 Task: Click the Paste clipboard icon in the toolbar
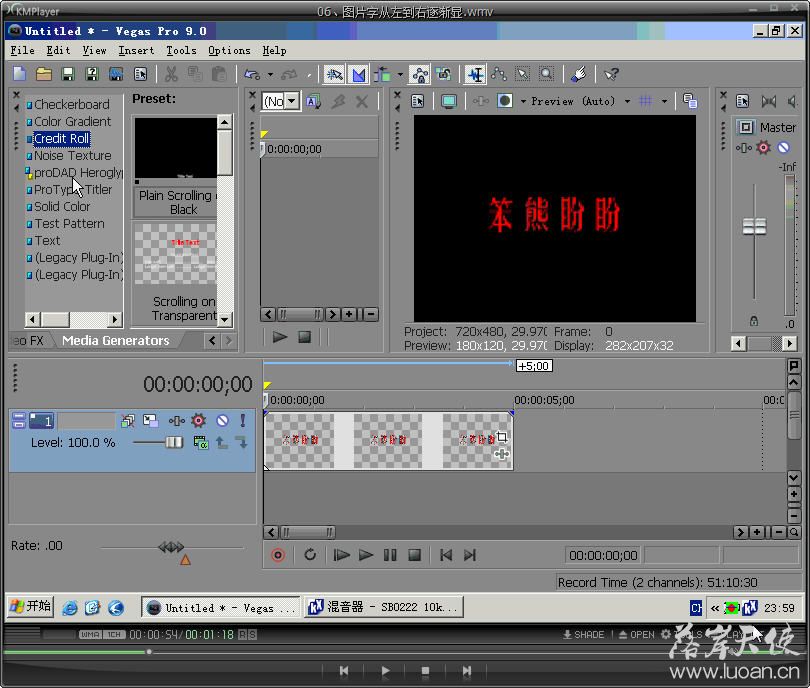point(219,74)
